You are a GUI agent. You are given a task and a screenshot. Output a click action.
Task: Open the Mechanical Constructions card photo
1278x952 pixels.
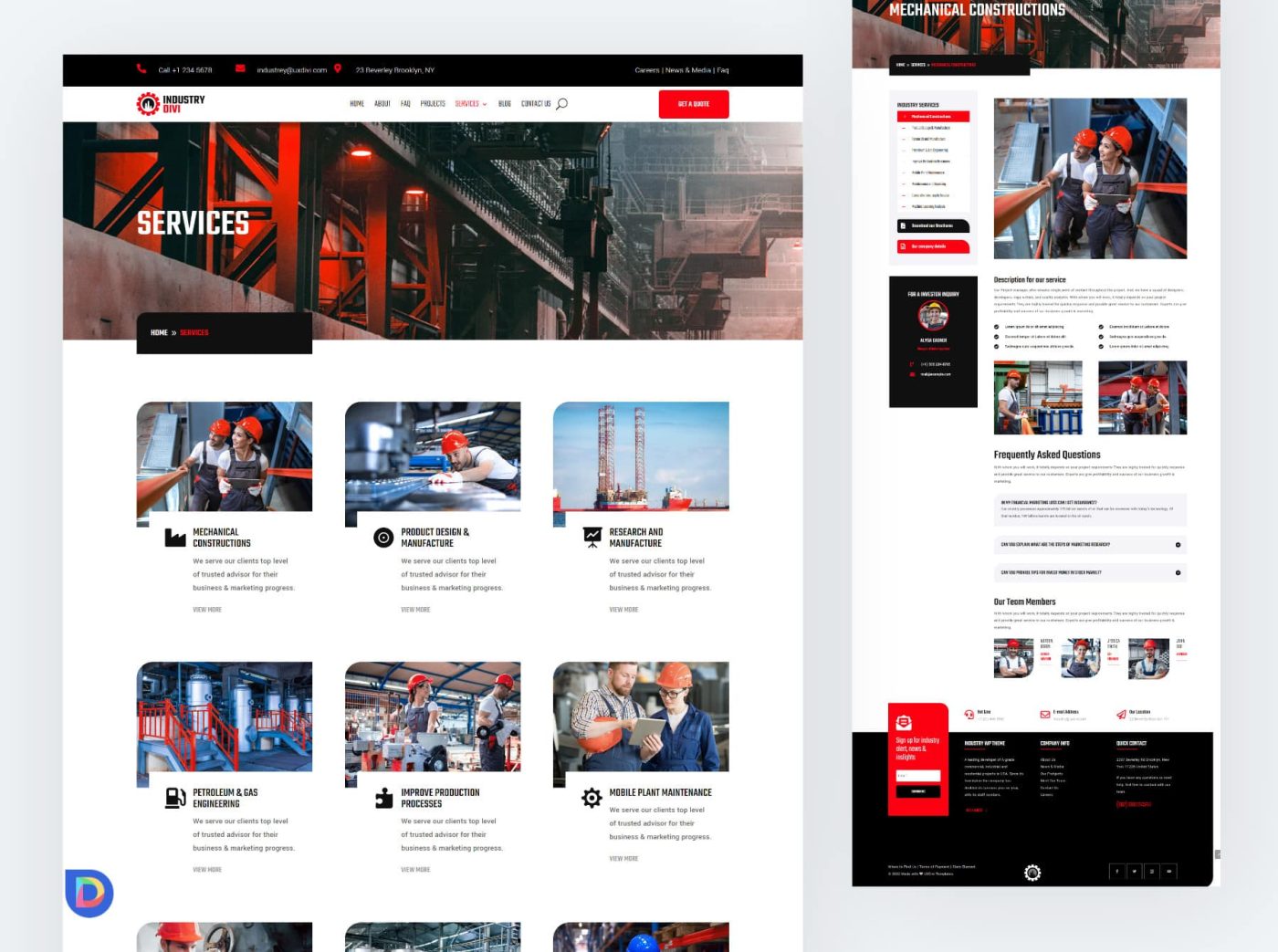(x=225, y=456)
